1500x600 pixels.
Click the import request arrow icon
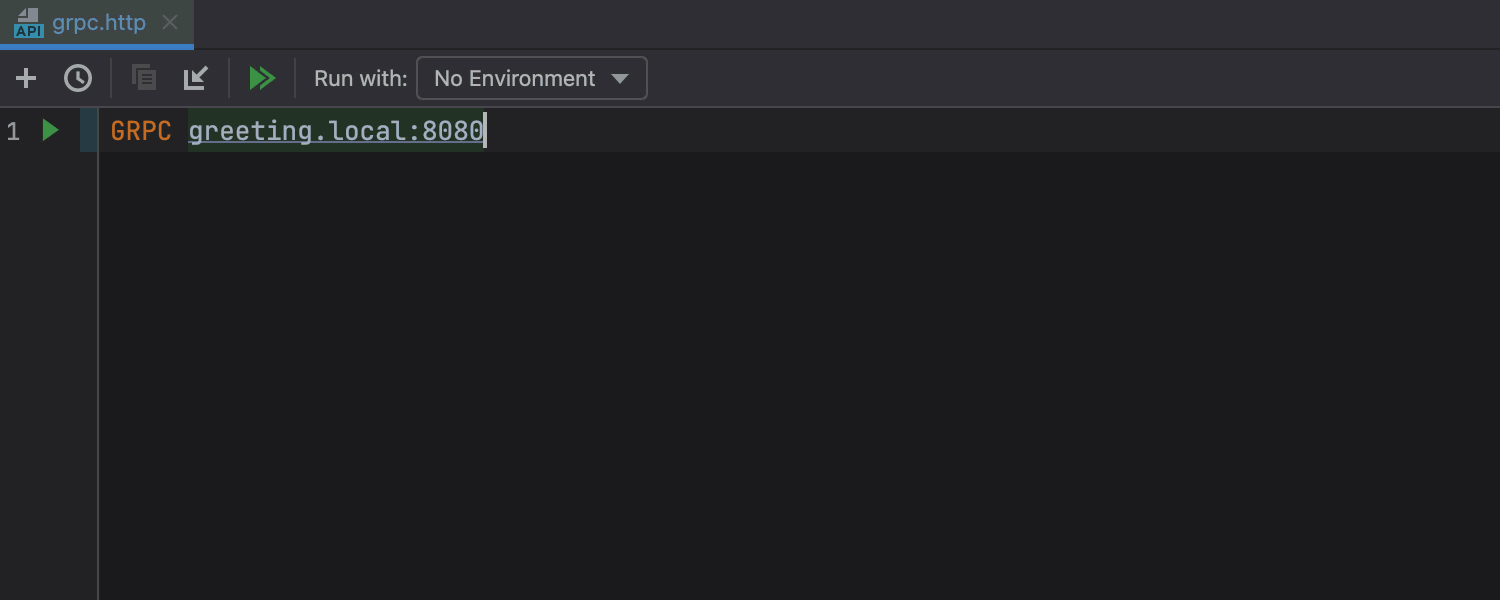(x=196, y=78)
